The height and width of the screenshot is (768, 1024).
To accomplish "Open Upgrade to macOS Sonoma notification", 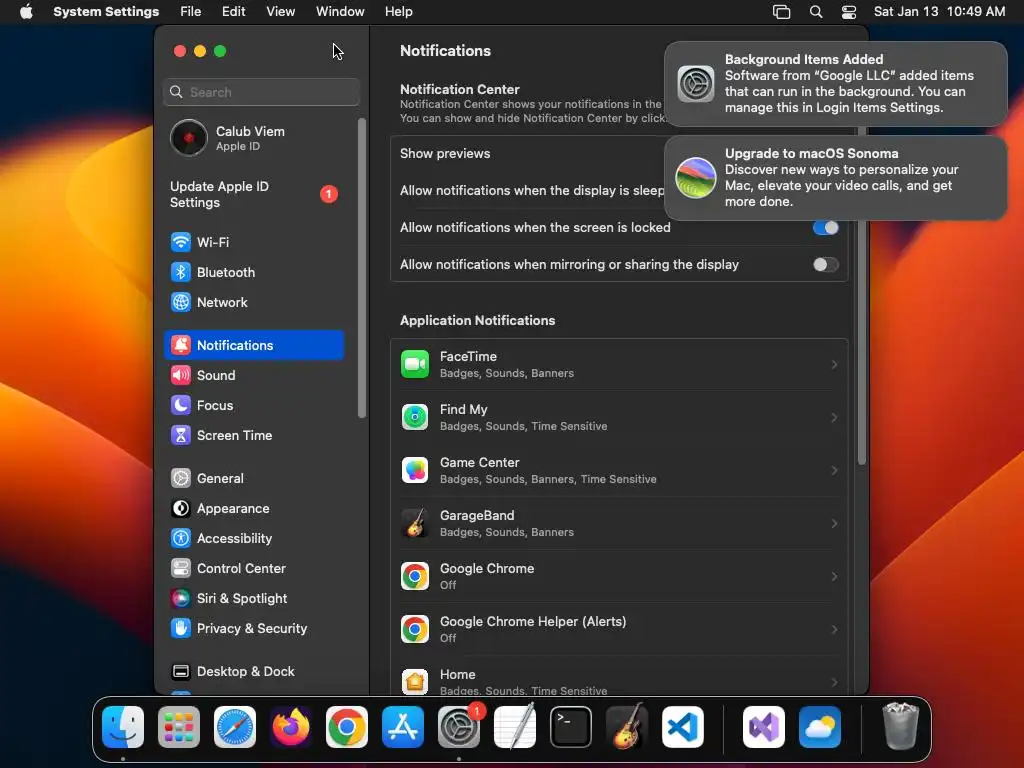I will 836,178.
